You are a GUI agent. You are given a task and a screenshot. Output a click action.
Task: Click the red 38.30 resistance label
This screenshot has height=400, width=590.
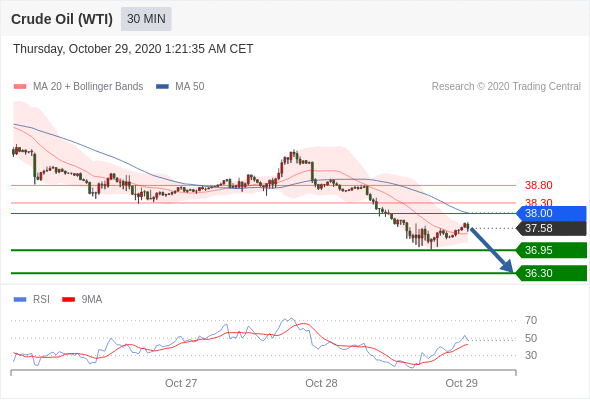[x=539, y=202]
